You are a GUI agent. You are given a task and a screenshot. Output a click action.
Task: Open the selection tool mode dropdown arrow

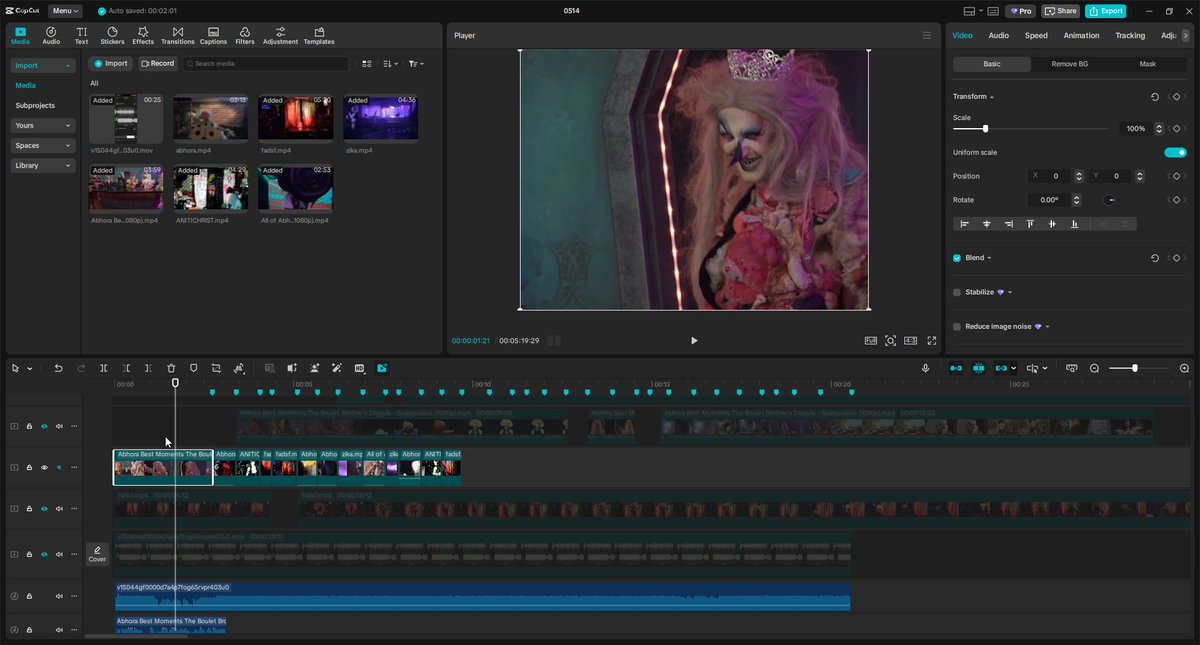tap(29, 369)
